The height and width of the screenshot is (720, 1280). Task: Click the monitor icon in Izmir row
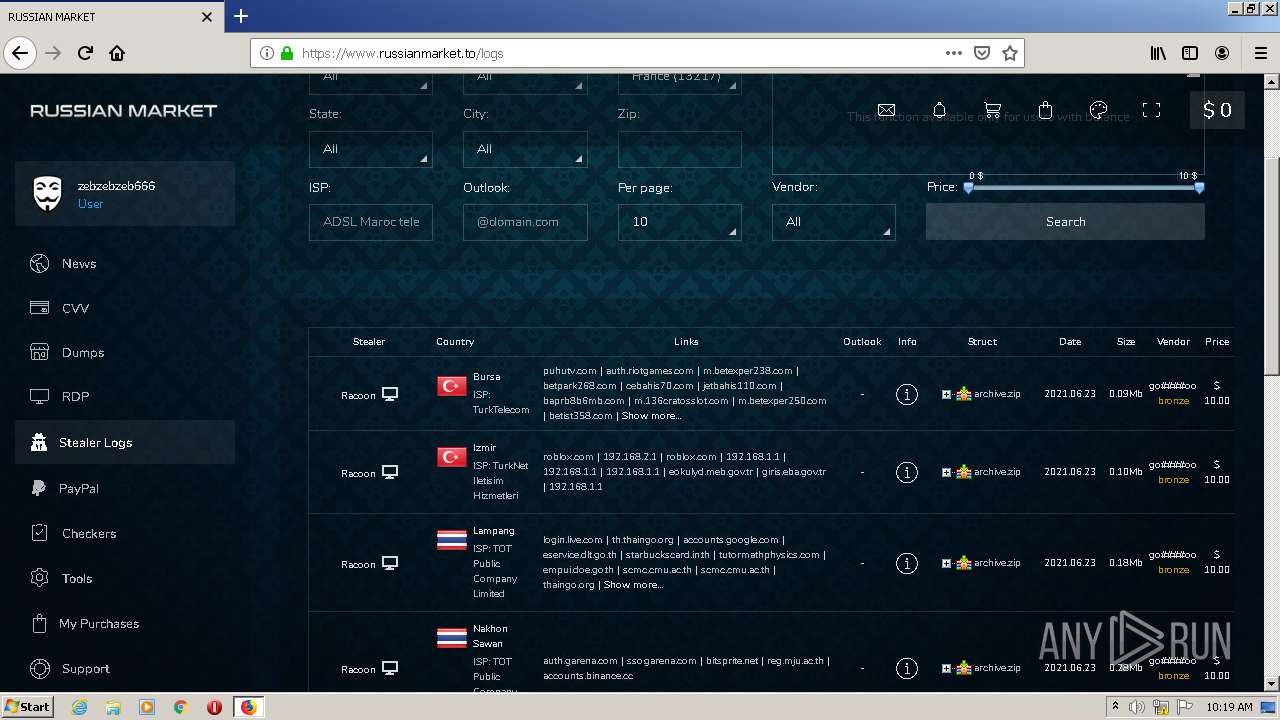(390, 472)
